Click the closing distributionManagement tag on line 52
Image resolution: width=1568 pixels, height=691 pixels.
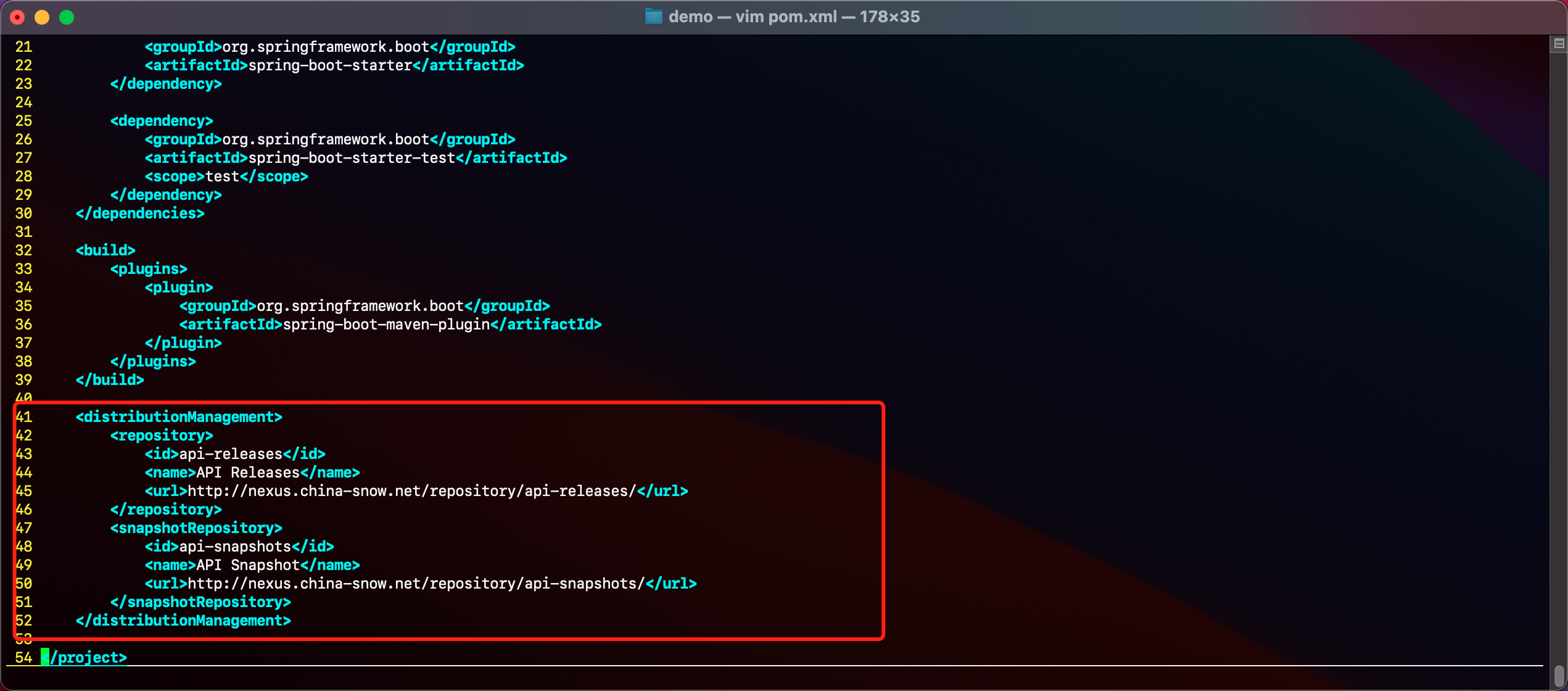click(183, 621)
